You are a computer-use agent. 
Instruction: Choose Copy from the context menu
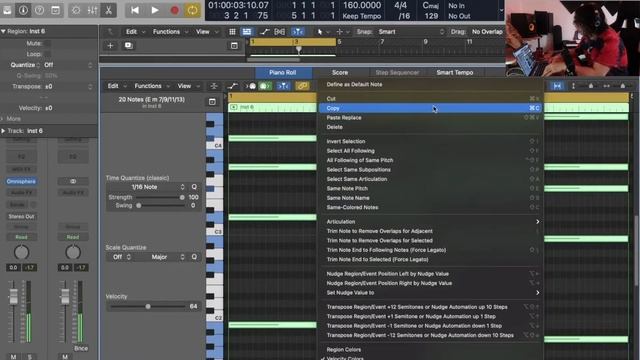[431, 108]
